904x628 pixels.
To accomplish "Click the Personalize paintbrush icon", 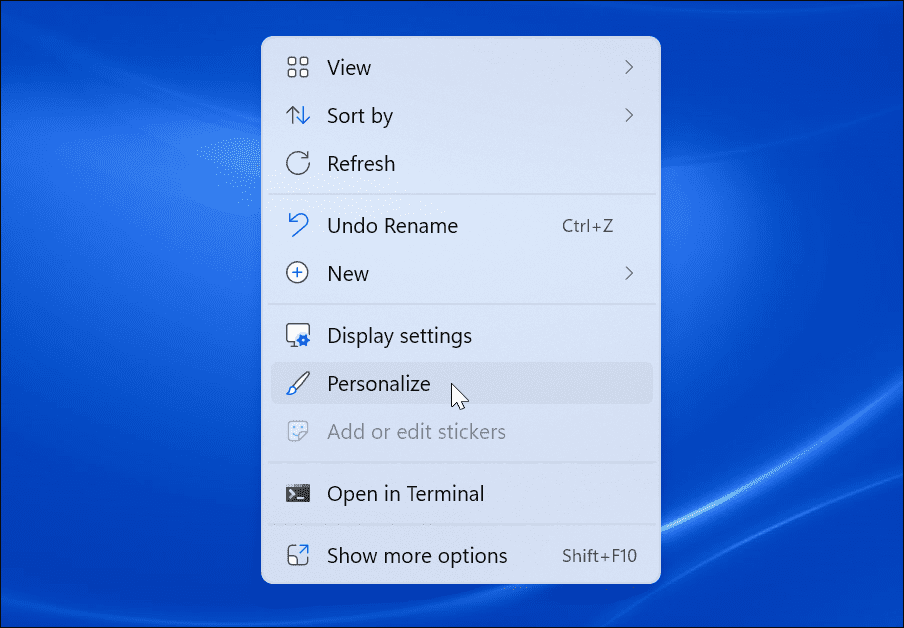I will pyautogui.click(x=297, y=383).
